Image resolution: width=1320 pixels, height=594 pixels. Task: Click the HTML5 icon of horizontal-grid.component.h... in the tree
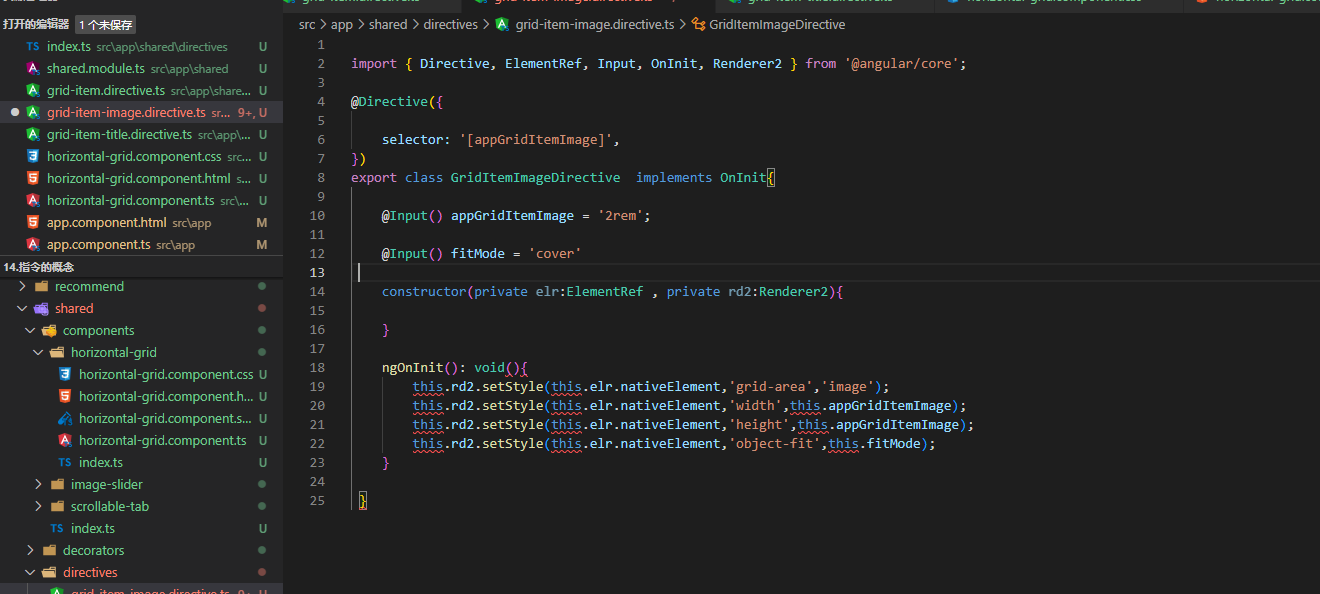click(x=65, y=397)
